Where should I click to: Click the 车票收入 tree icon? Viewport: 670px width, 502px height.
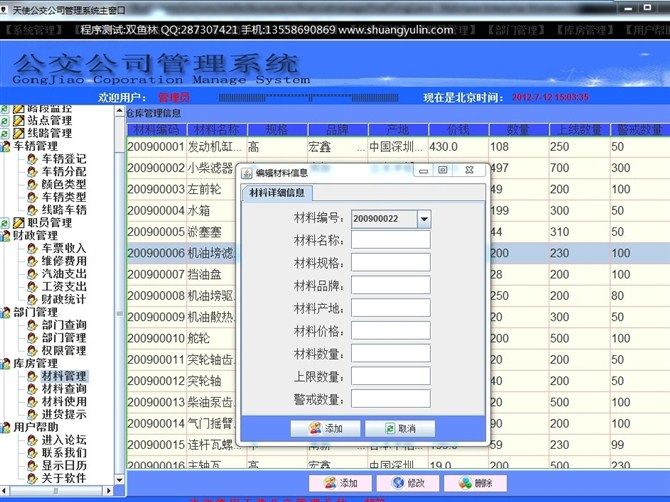(x=32, y=248)
